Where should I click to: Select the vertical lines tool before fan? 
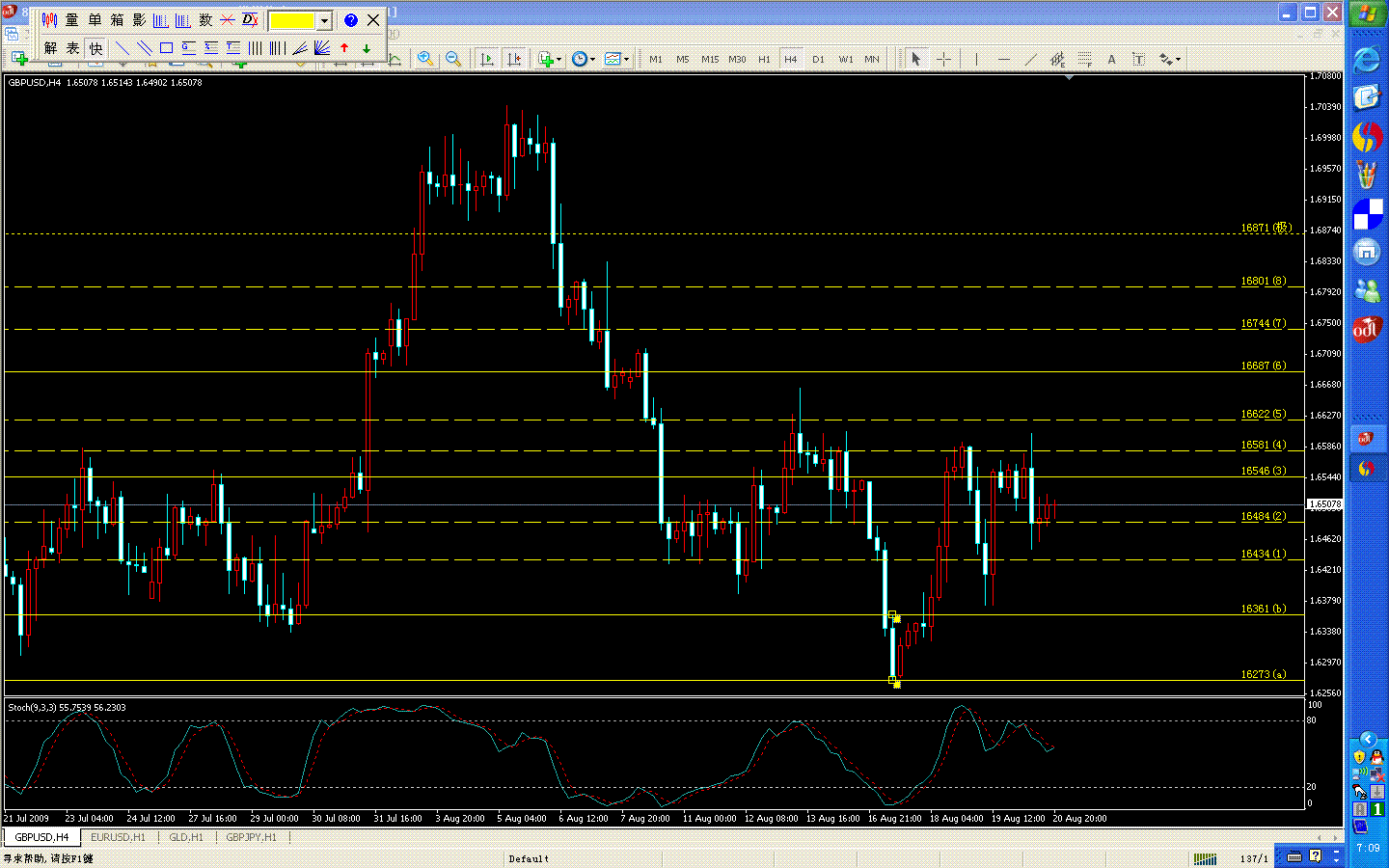[x=277, y=48]
